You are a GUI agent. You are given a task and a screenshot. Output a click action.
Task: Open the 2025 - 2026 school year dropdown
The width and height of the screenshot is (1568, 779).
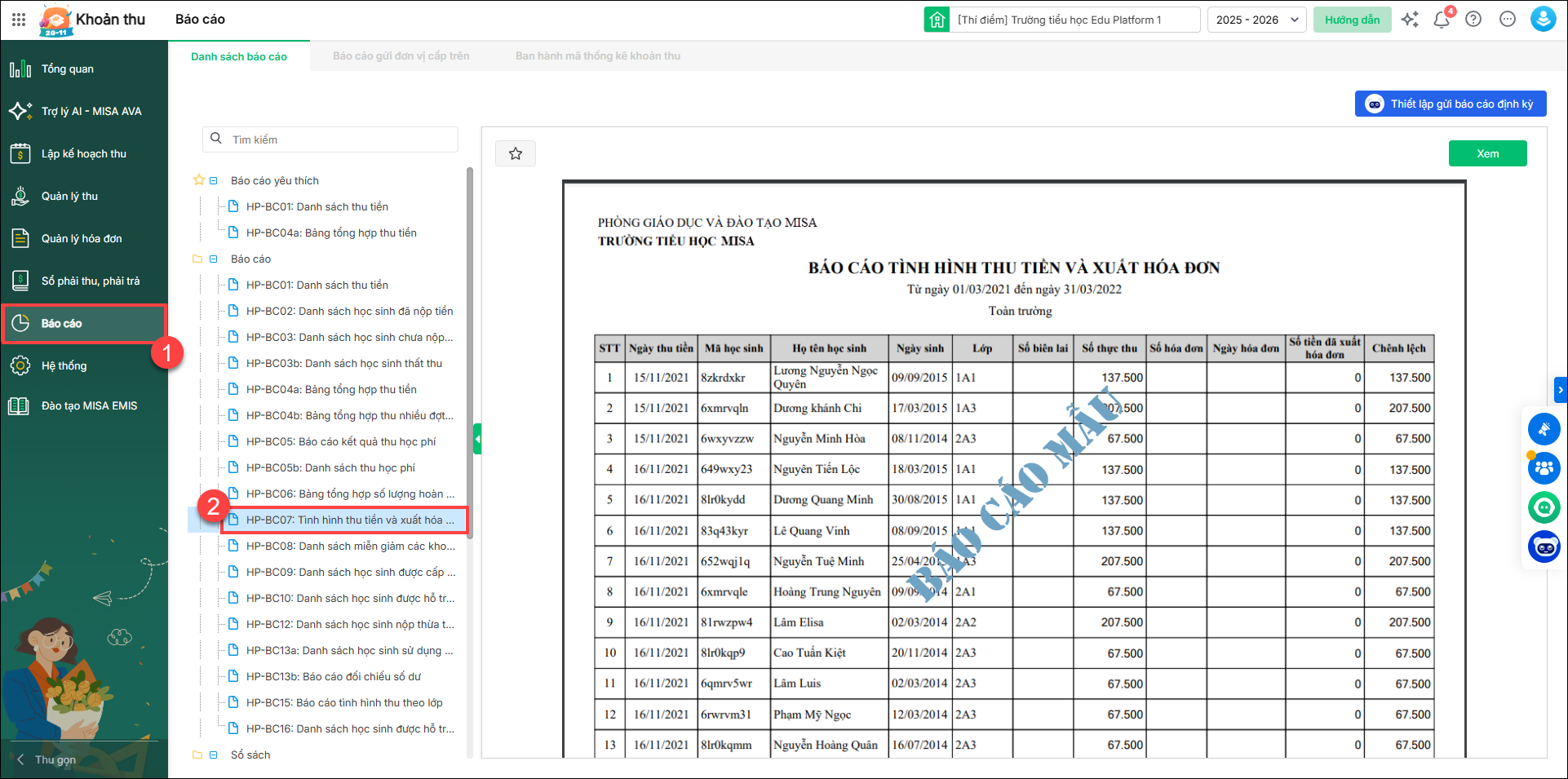coord(1256,20)
